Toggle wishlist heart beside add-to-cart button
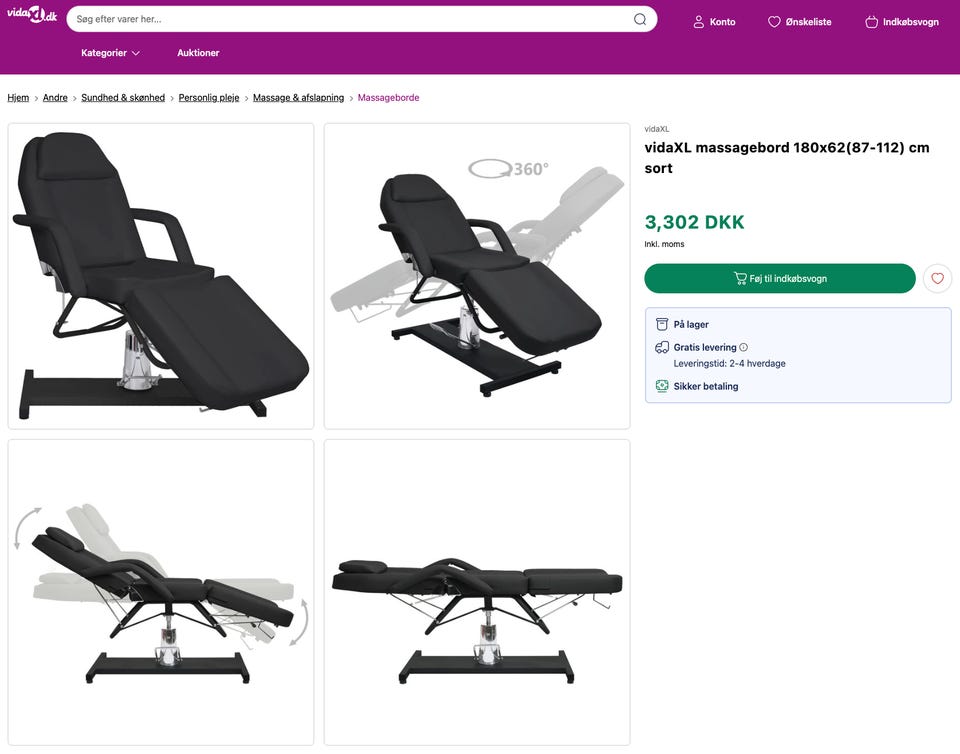 click(x=937, y=279)
